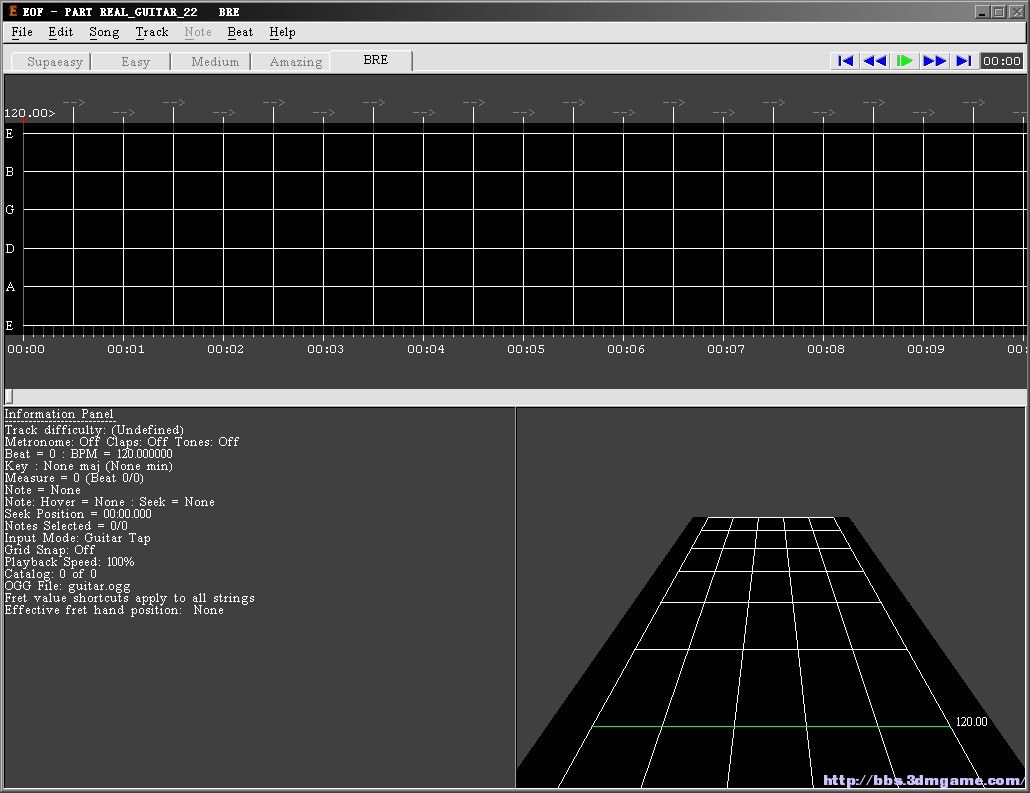Click the 00:00 time display box

[x=1002, y=61]
